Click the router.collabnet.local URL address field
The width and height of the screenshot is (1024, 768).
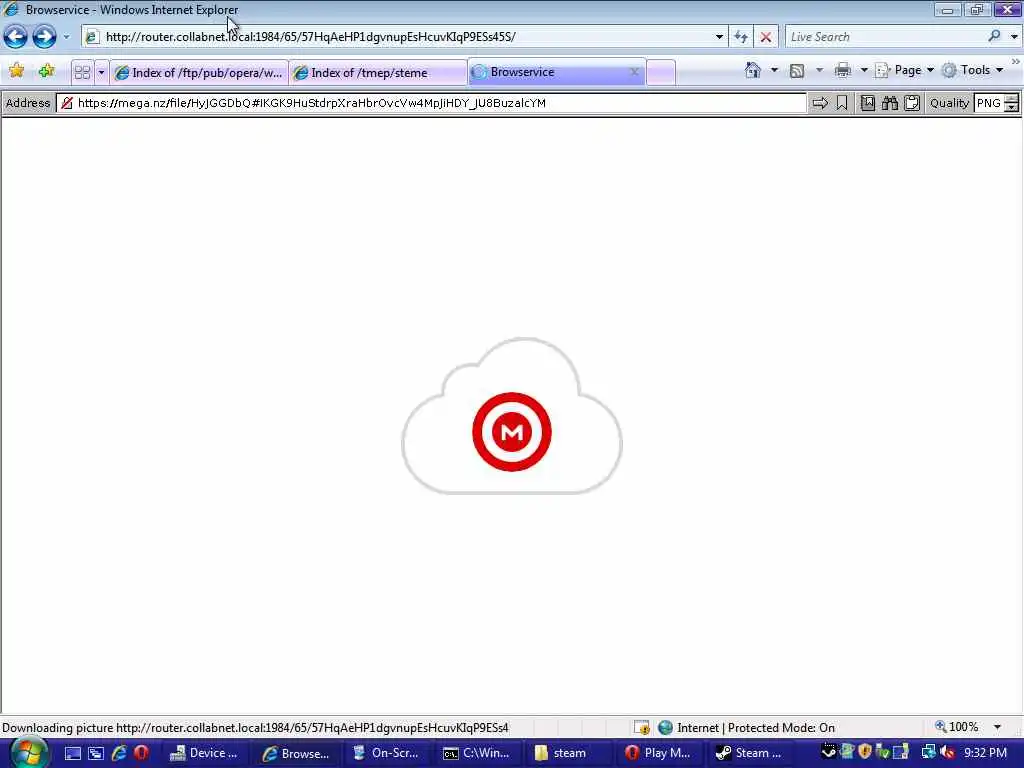[406, 37]
